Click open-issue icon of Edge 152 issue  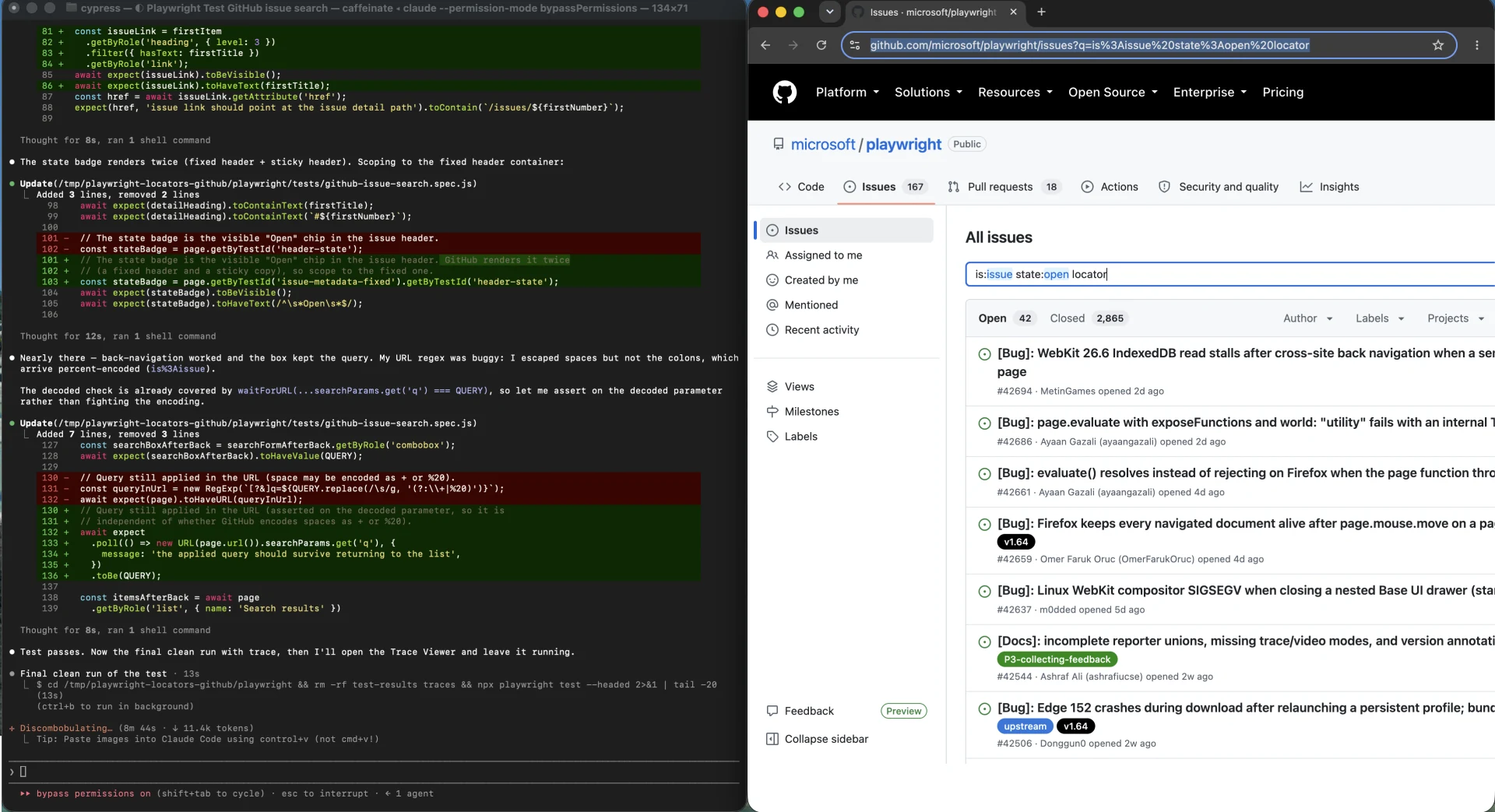[984, 709]
